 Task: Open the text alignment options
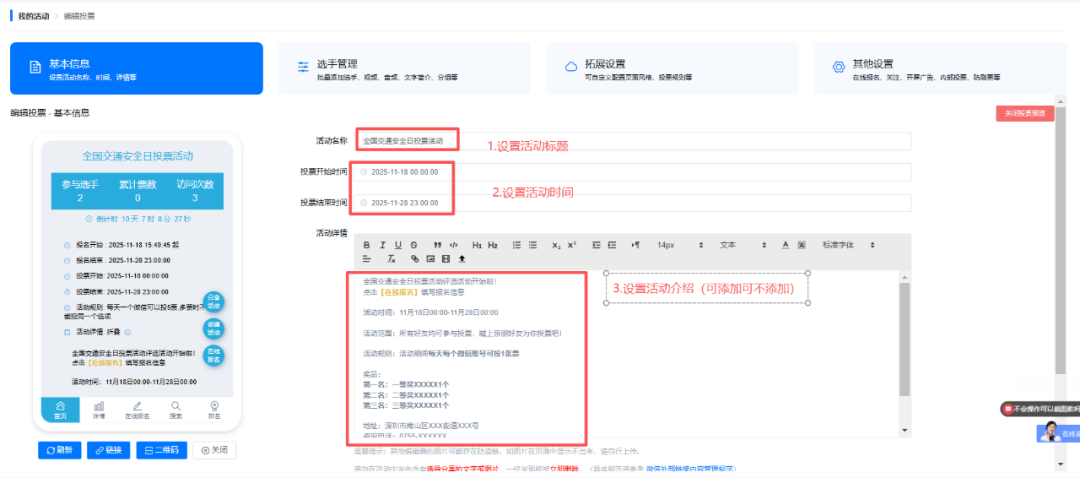tap(366, 259)
